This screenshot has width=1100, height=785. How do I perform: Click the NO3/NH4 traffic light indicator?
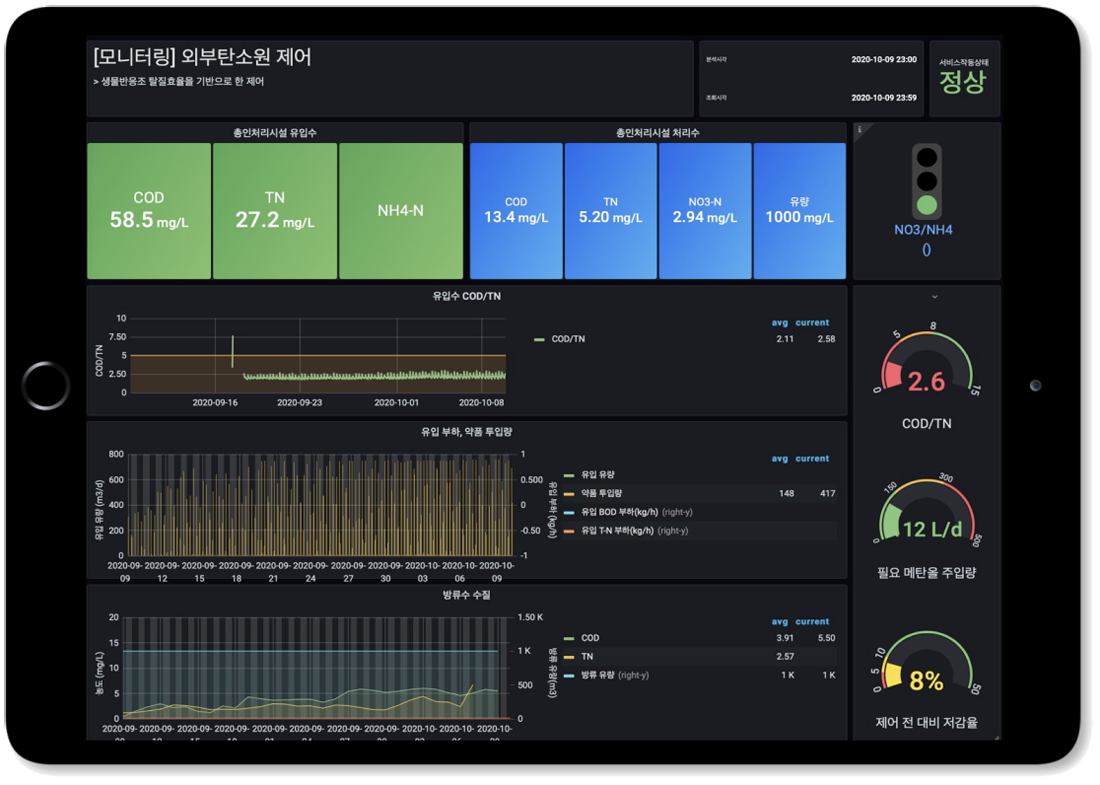click(928, 180)
